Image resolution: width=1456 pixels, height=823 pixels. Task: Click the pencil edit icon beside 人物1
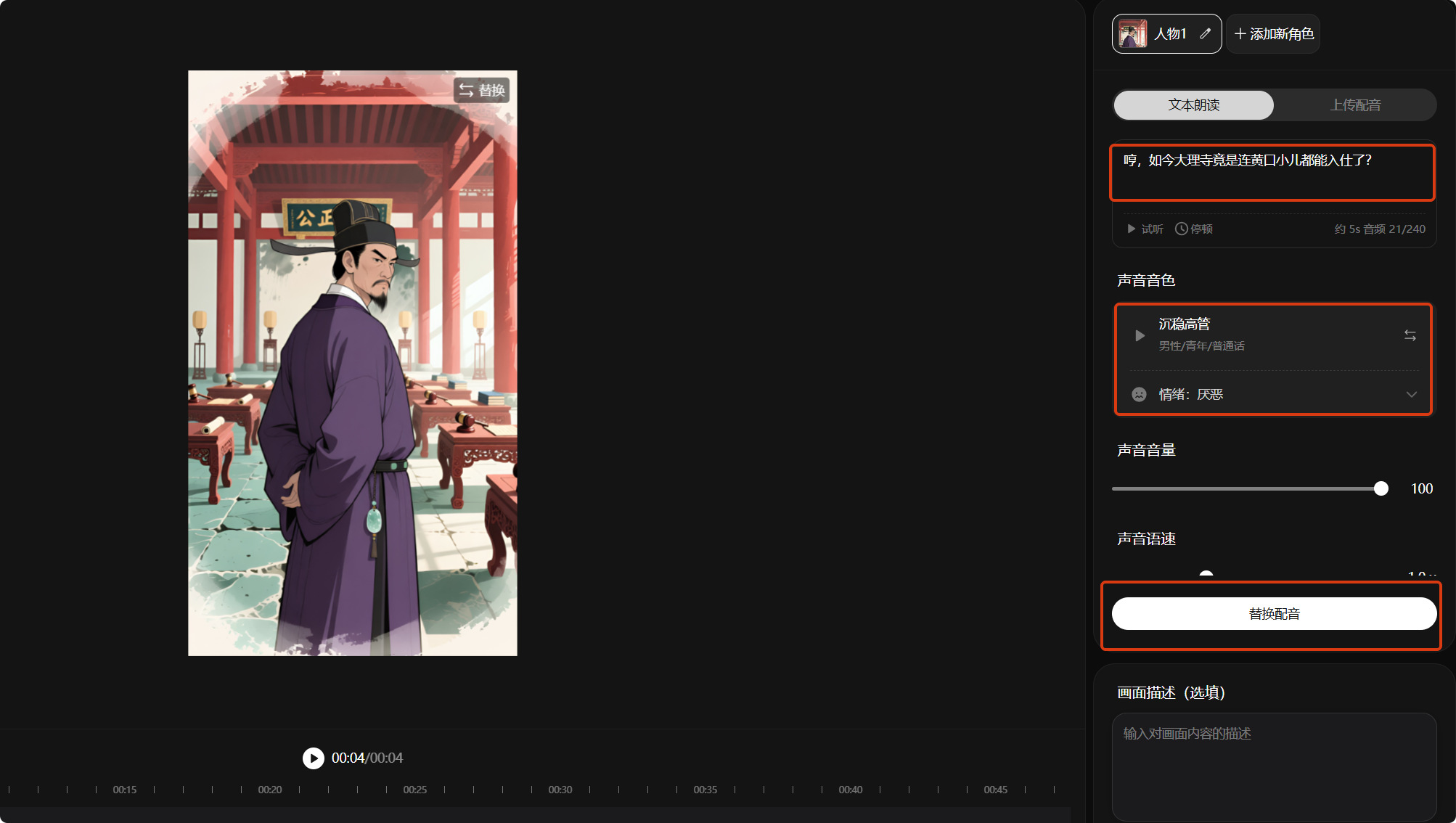click(x=1206, y=33)
